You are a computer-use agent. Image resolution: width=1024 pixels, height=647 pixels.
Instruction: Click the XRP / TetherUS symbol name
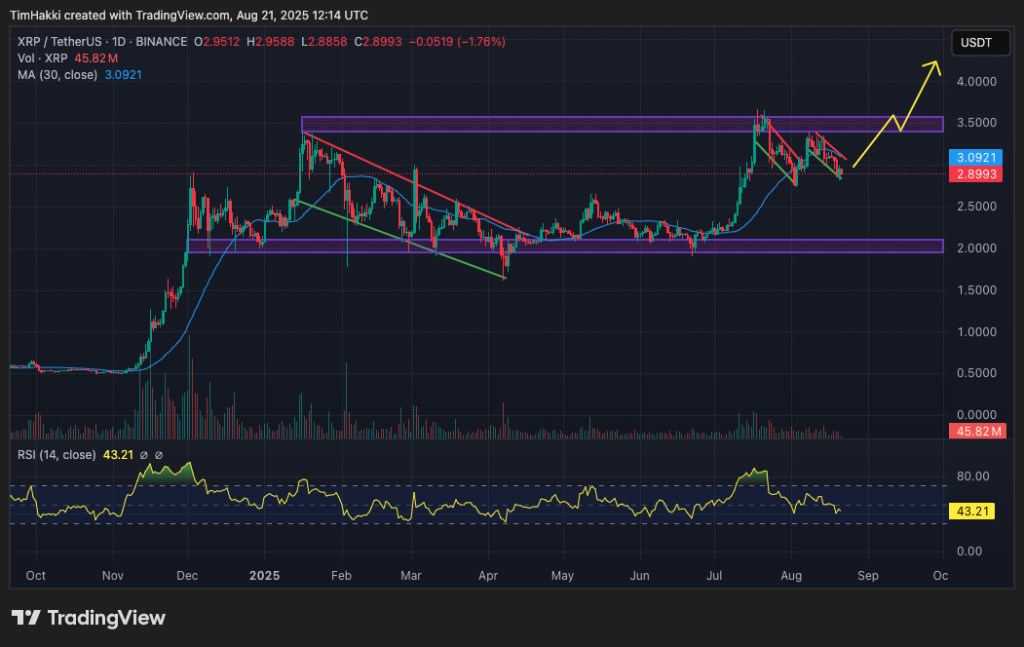tap(58, 43)
